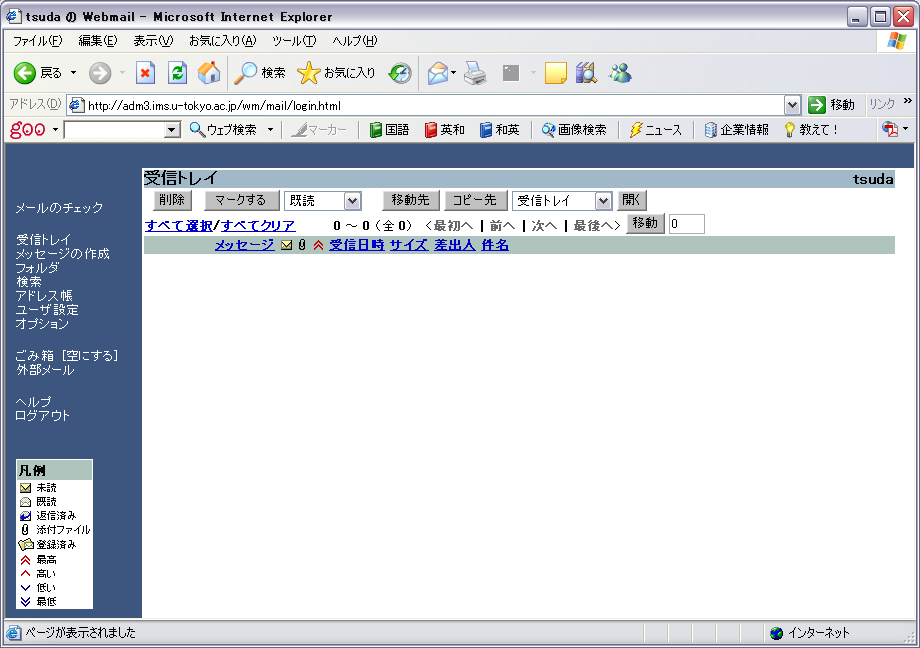
Task: Open Favorites (お気に入り) star button
Action: tap(336, 73)
